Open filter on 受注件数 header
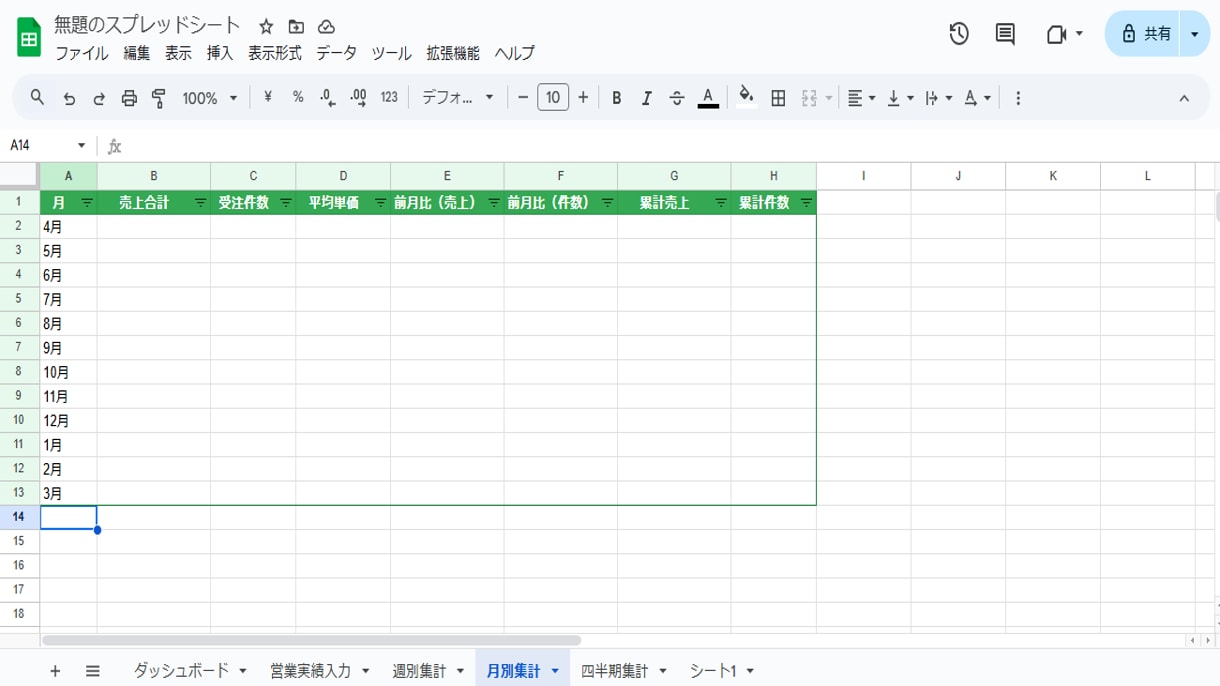 (286, 203)
